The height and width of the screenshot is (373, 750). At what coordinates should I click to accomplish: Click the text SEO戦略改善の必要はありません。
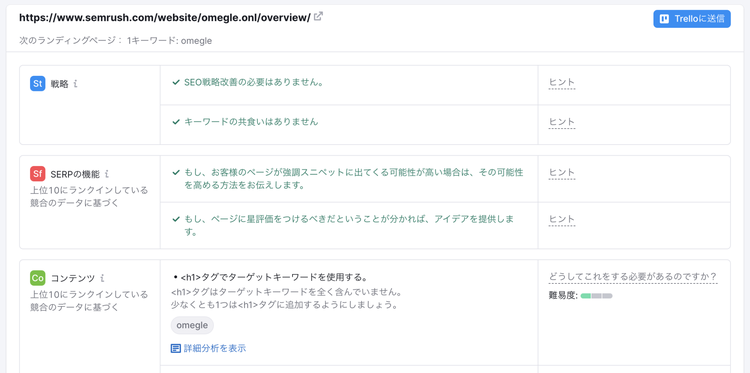click(x=254, y=82)
